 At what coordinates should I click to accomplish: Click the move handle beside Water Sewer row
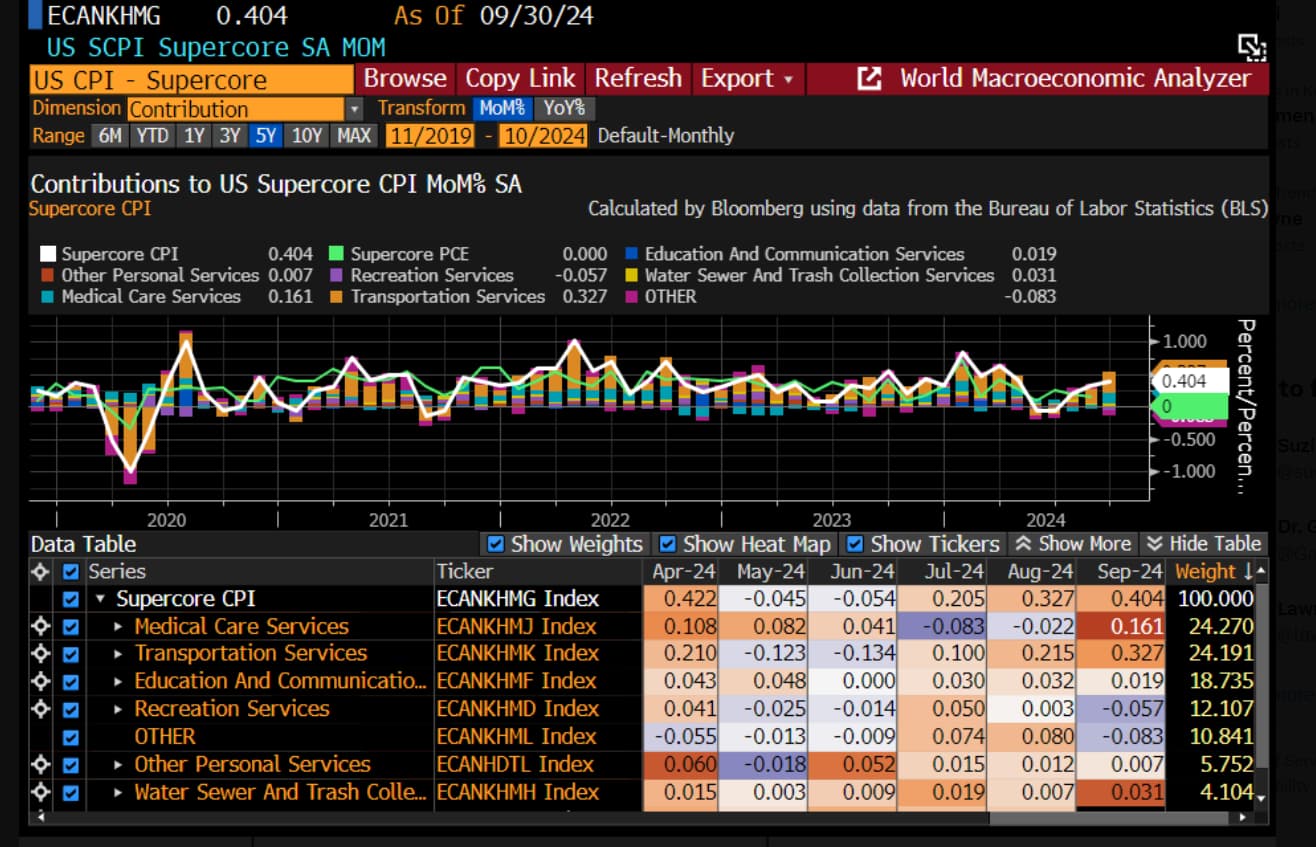coord(40,793)
